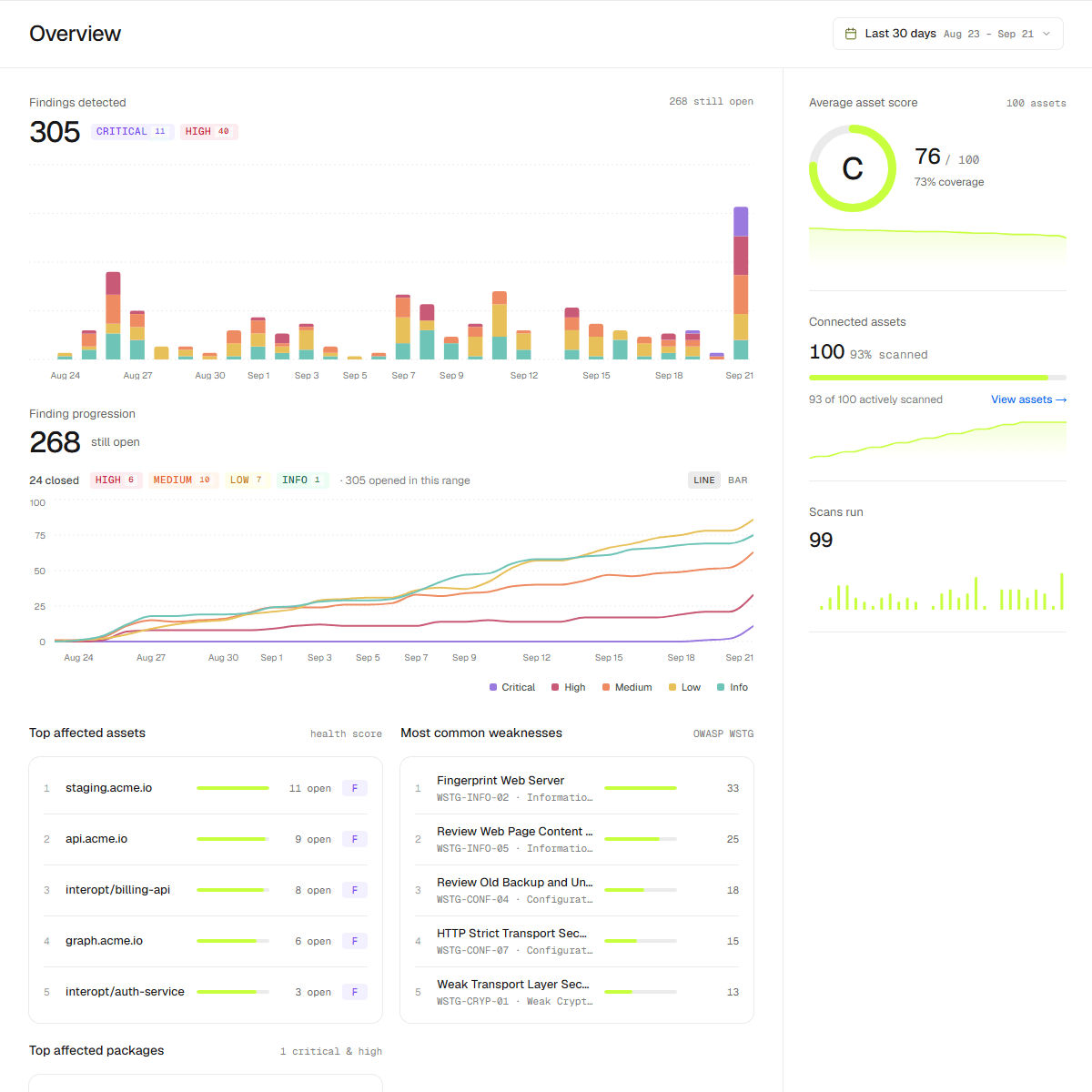Open the HTTP Strict Transport Security weakness
Screen dimensions: 1092x1092
tap(577, 941)
